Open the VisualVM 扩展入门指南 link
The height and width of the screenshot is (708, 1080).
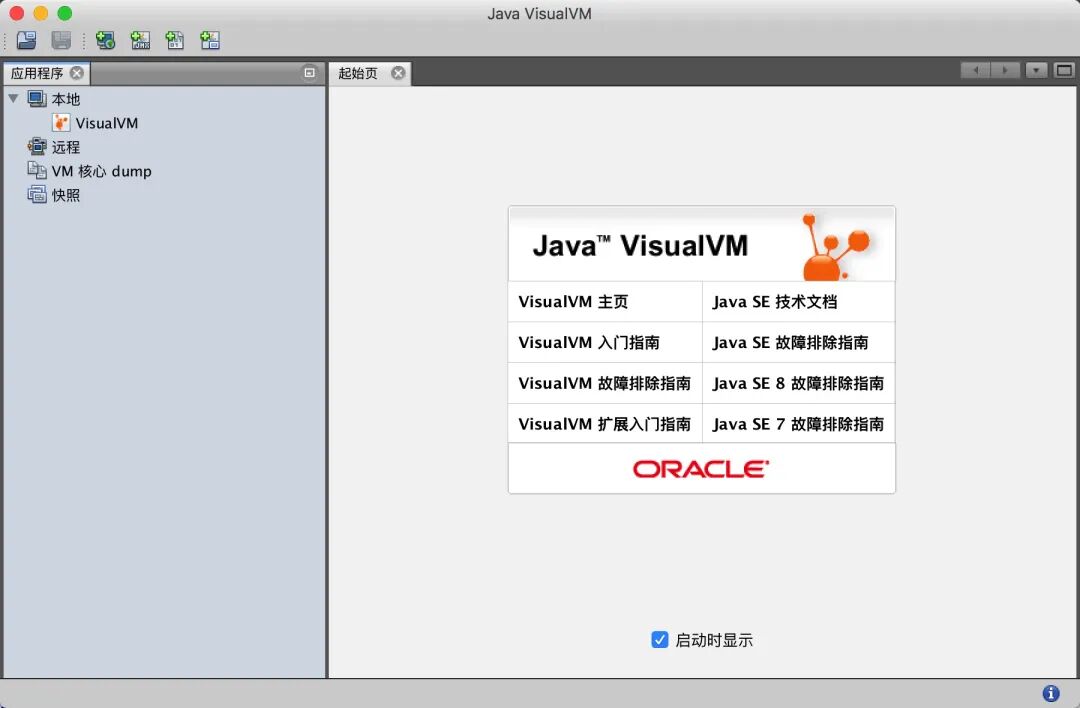(x=604, y=424)
